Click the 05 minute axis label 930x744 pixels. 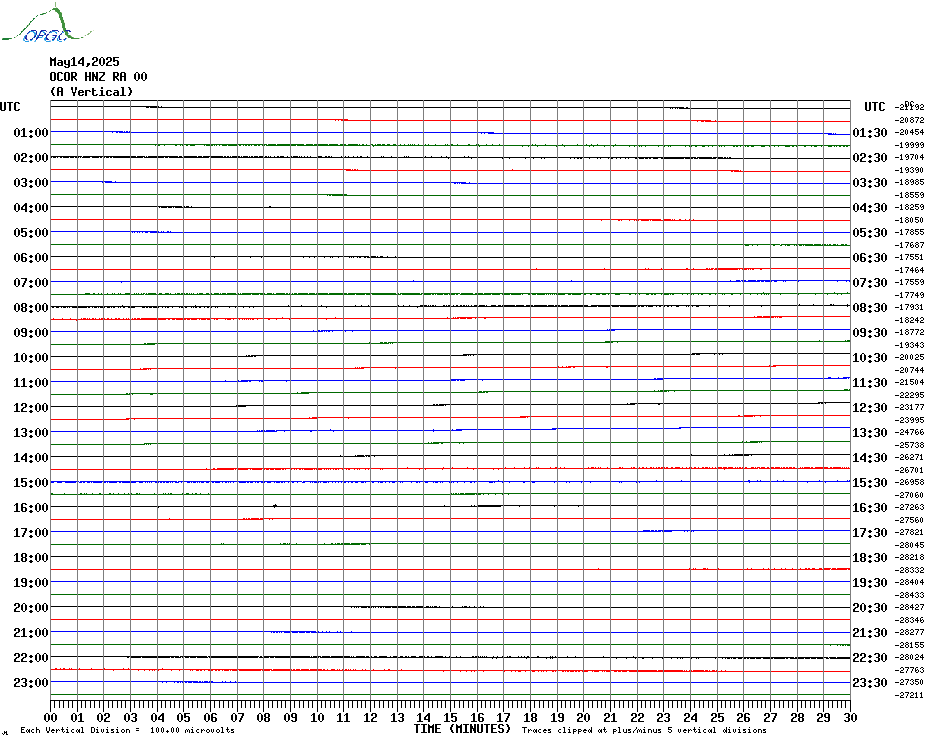click(x=184, y=718)
